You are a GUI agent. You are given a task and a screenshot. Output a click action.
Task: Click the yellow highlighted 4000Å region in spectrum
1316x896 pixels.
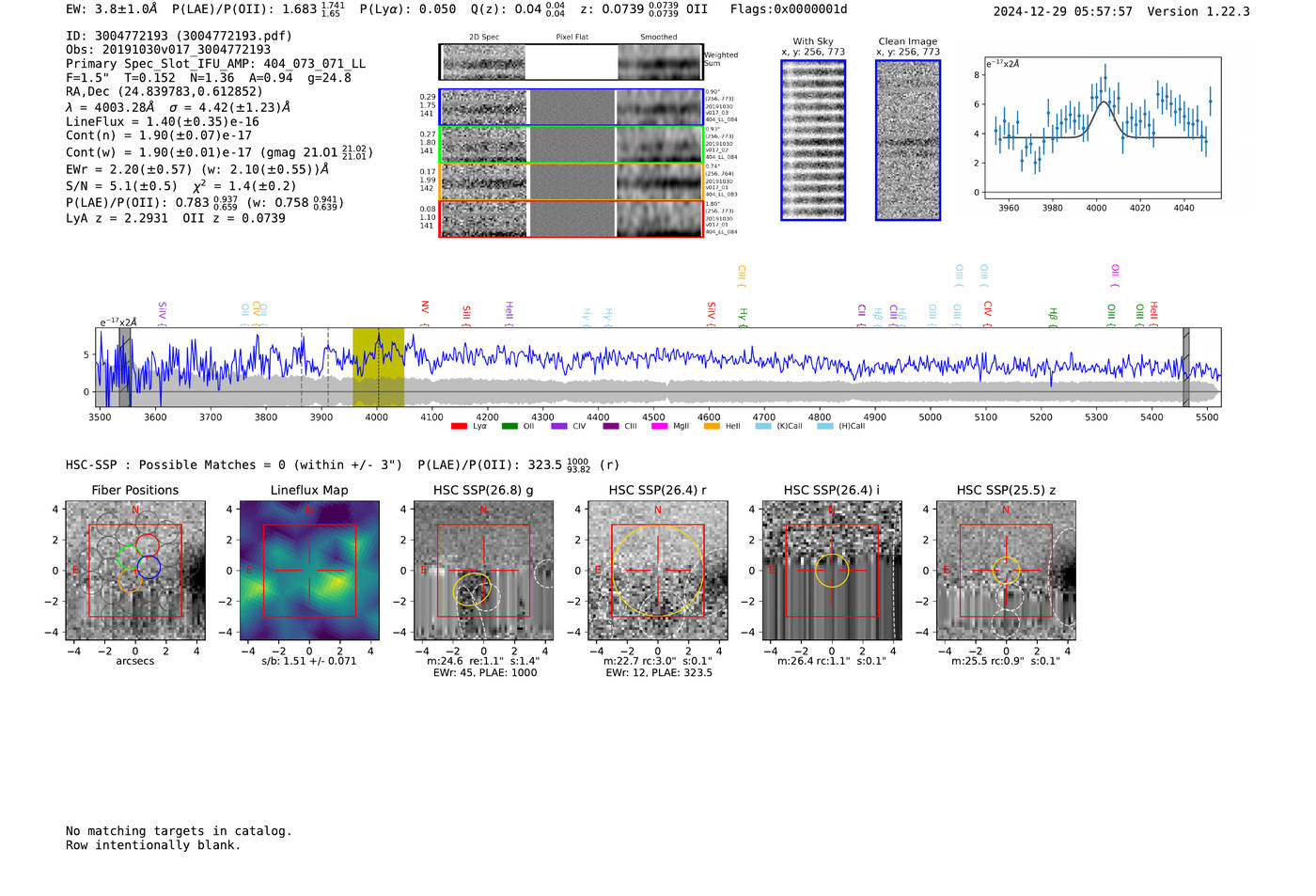point(379,368)
